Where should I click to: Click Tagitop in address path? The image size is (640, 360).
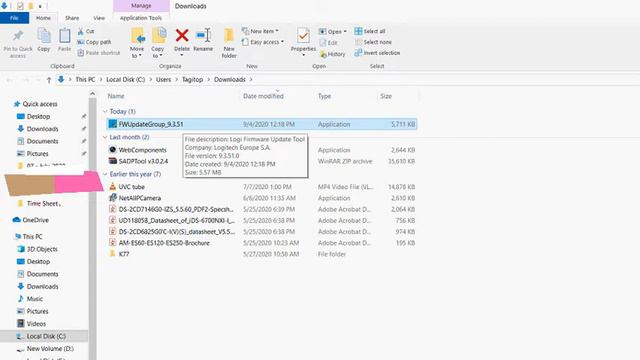(x=192, y=80)
